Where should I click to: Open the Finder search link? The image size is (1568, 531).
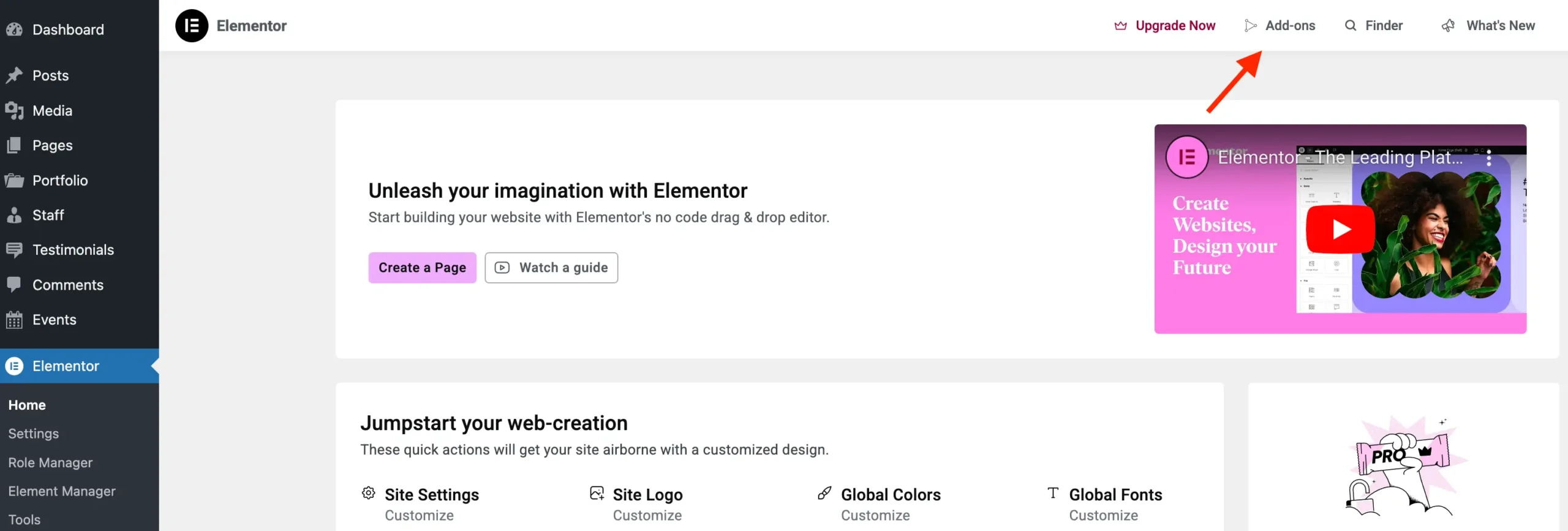click(1374, 26)
